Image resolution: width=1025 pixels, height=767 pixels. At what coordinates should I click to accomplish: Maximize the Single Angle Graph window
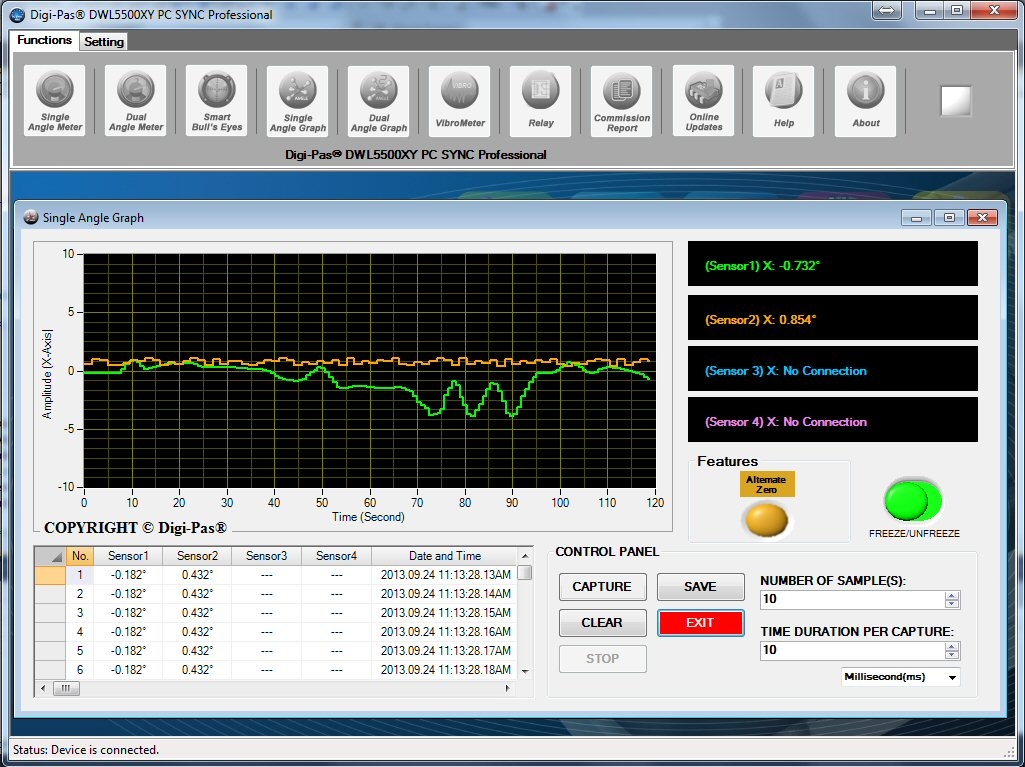[x=949, y=218]
